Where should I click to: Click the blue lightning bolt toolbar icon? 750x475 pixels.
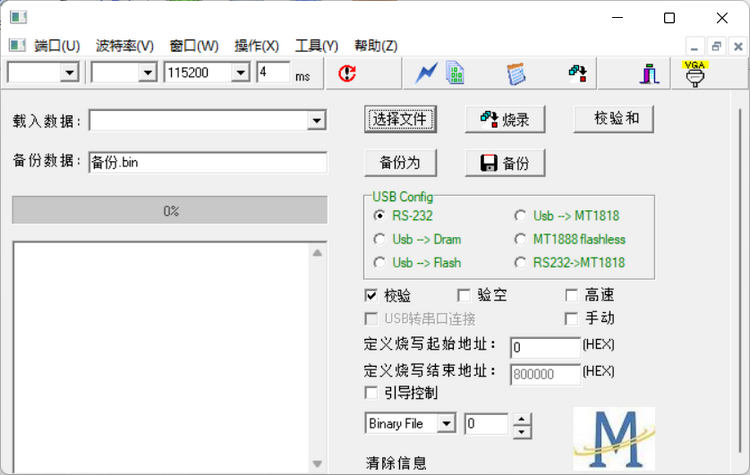click(427, 73)
